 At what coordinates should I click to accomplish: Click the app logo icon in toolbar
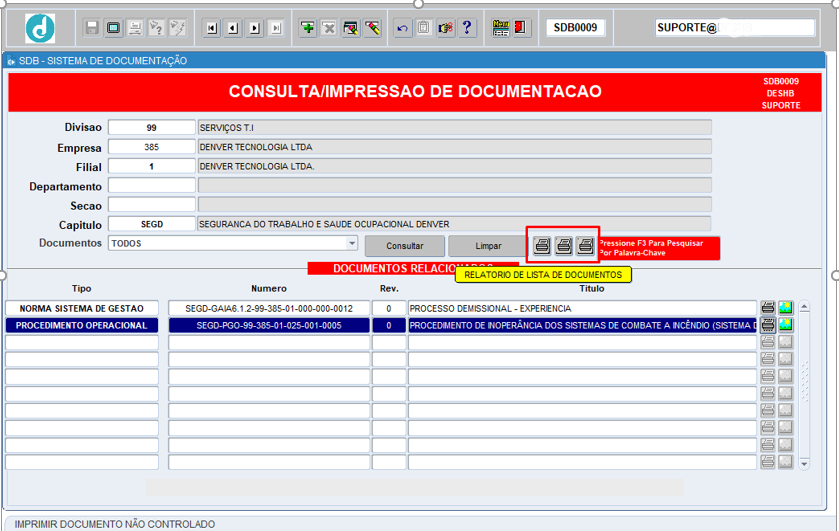(x=40, y=28)
